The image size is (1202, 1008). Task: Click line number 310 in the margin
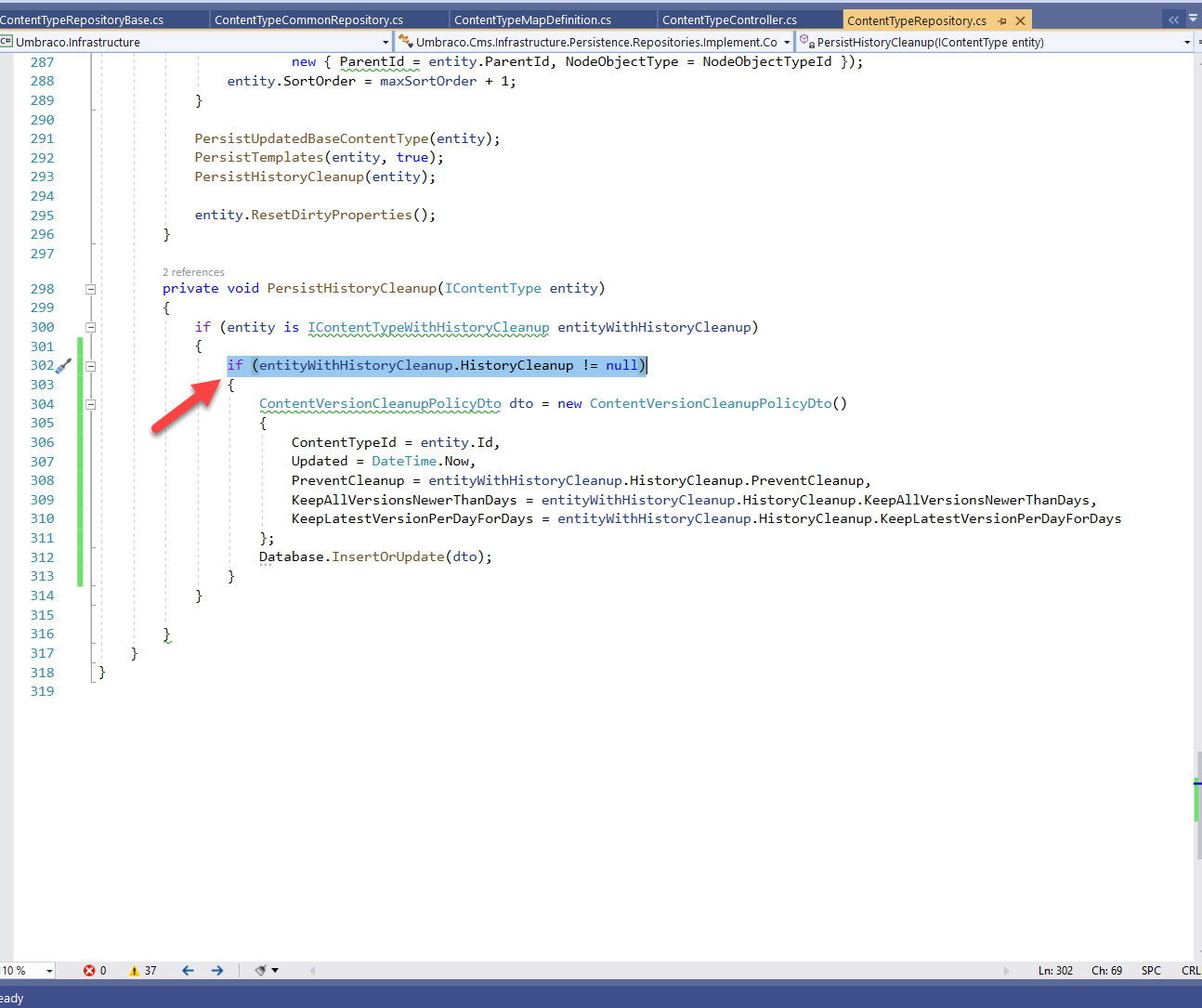tap(42, 519)
